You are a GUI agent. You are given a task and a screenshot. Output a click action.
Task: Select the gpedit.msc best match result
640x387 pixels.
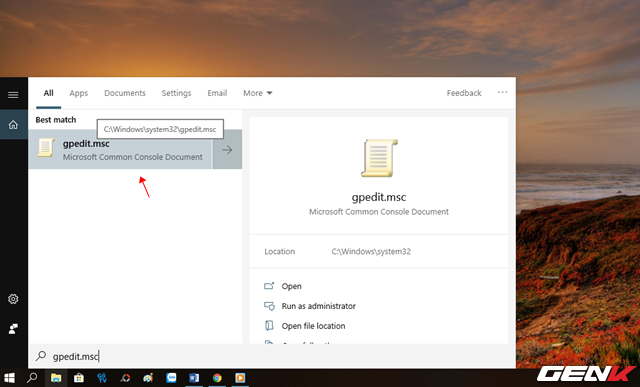coord(120,150)
